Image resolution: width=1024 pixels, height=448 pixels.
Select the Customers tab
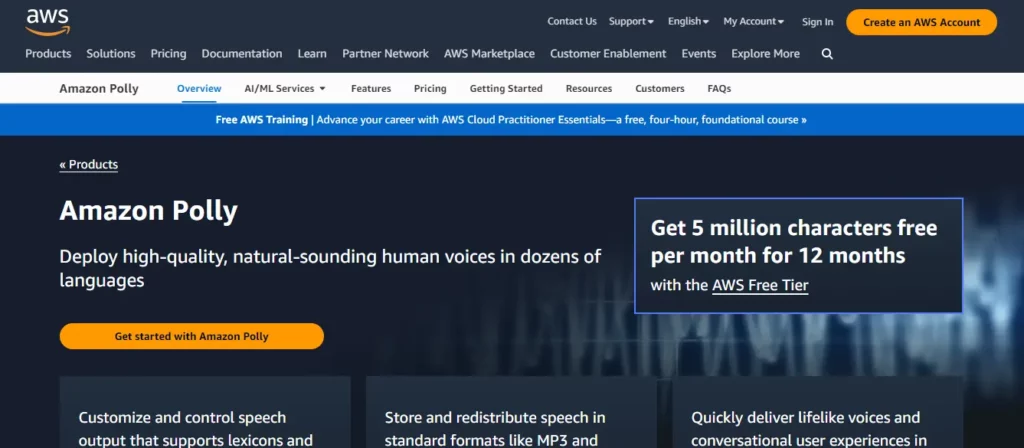point(660,88)
